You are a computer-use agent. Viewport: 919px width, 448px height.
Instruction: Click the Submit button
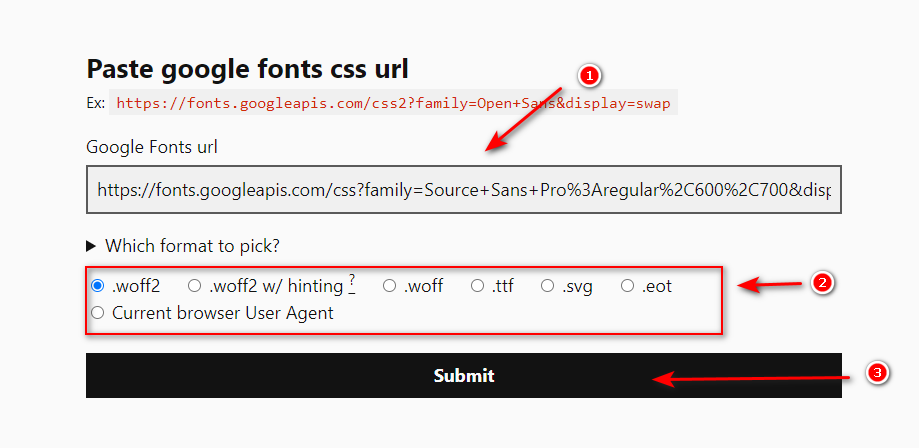click(x=464, y=375)
